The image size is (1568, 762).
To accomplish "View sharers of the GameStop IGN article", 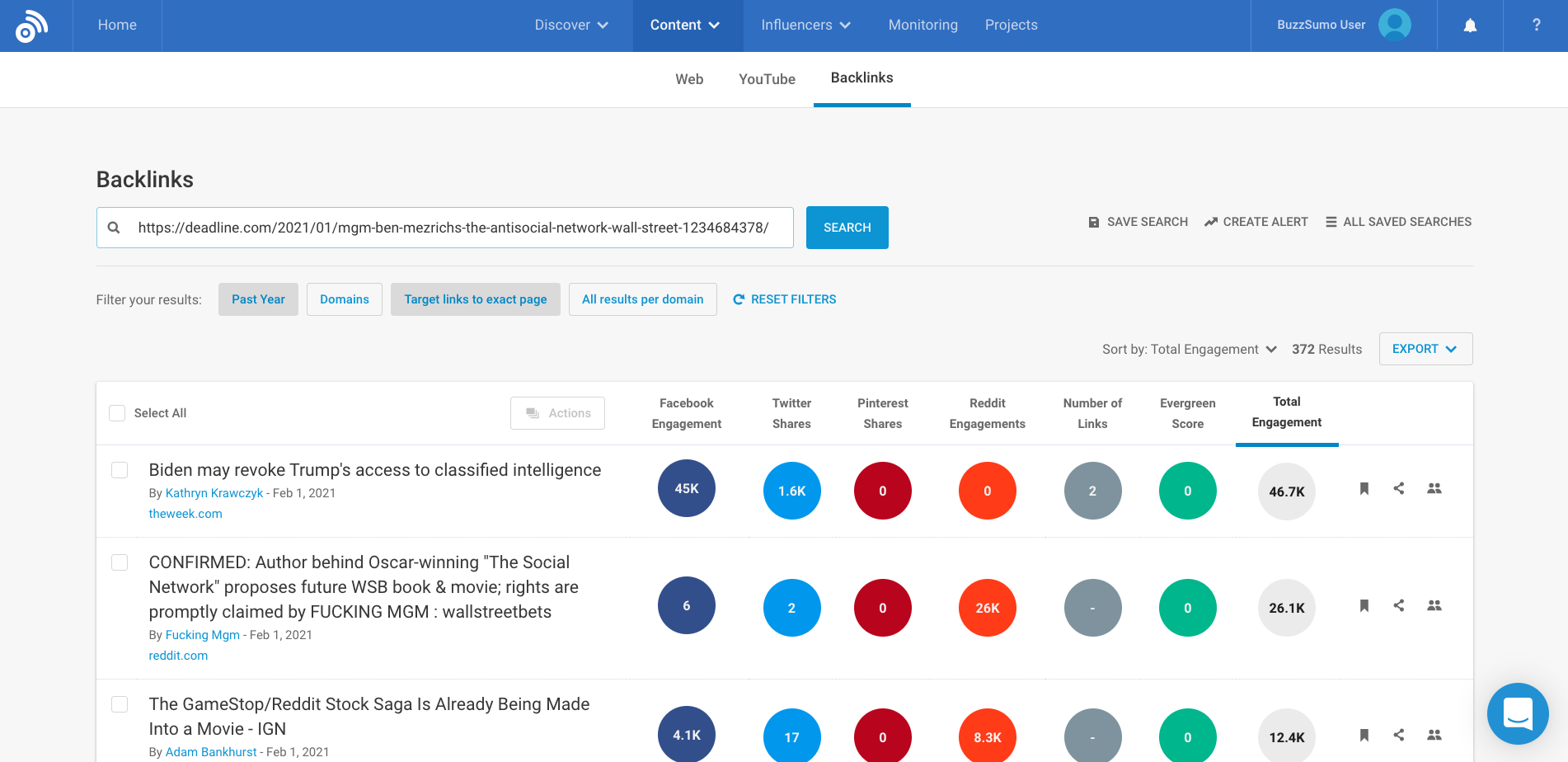I will pos(1434,735).
